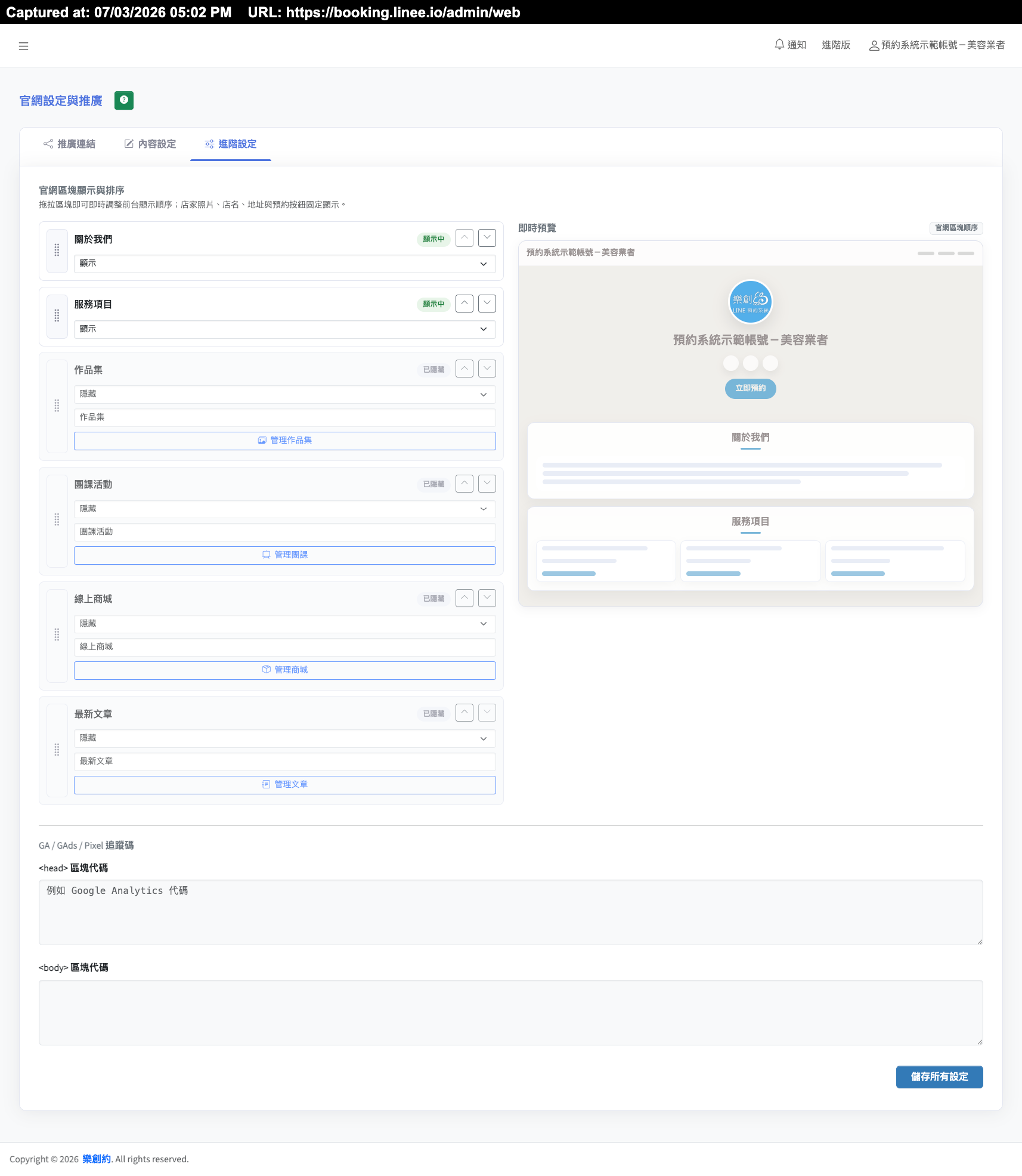
Task: Select the 進階設定 tab
Action: pos(231,144)
